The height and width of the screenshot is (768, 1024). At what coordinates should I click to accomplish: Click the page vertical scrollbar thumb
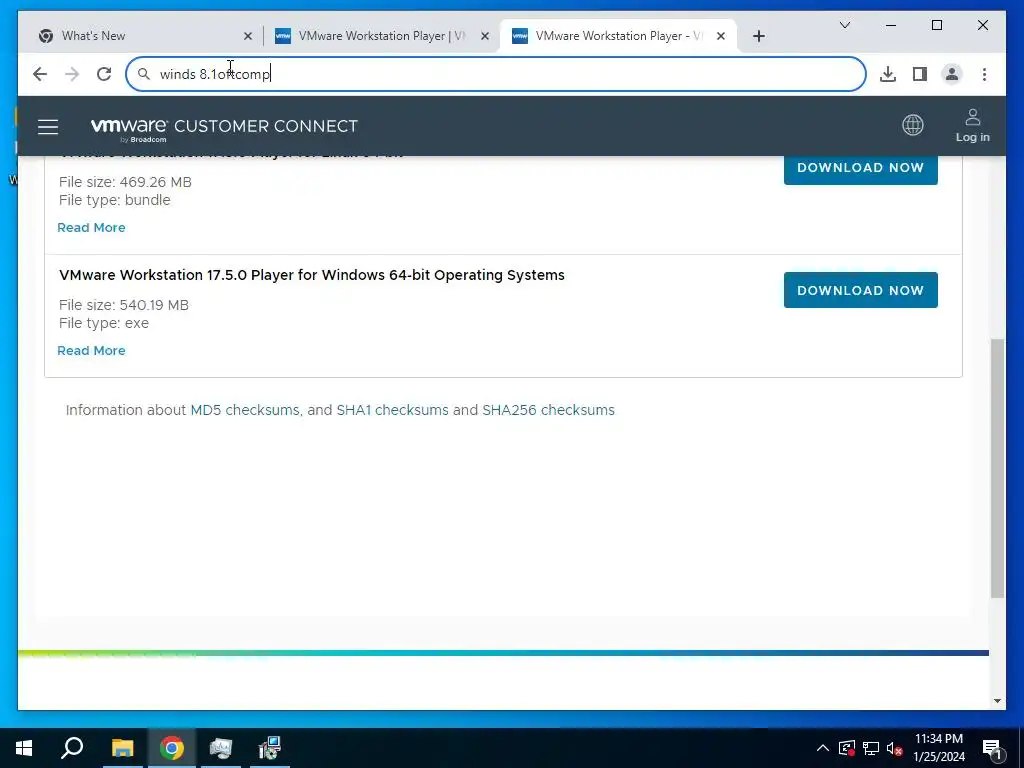[x=997, y=468]
